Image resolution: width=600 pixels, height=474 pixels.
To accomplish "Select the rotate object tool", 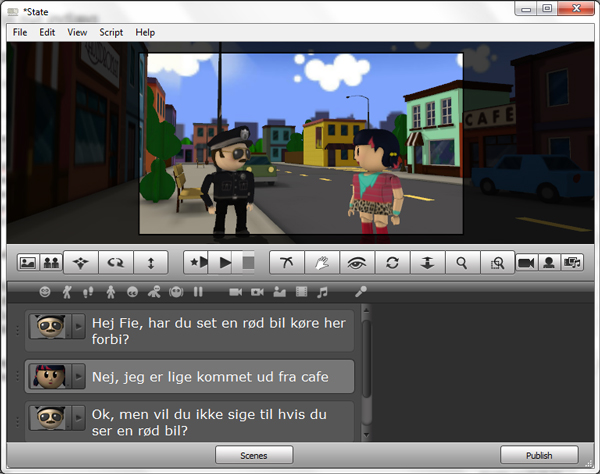I will (x=116, y=263).
